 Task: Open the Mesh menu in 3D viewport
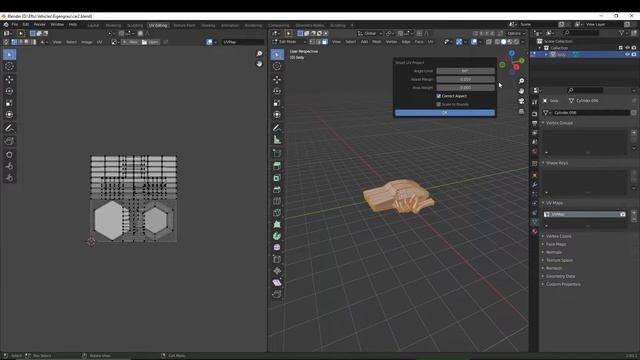377,42
